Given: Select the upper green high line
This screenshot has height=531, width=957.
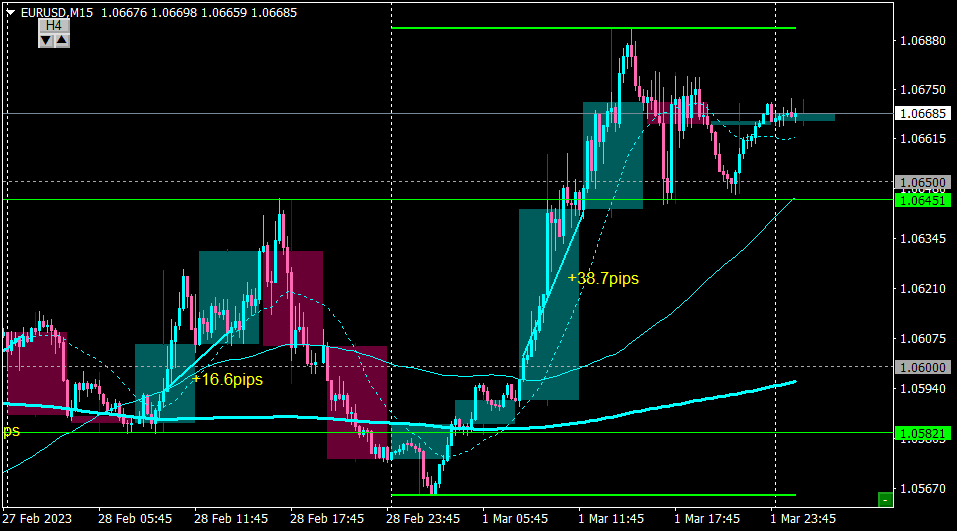Looking at the screenshot, I should [593, 28].
